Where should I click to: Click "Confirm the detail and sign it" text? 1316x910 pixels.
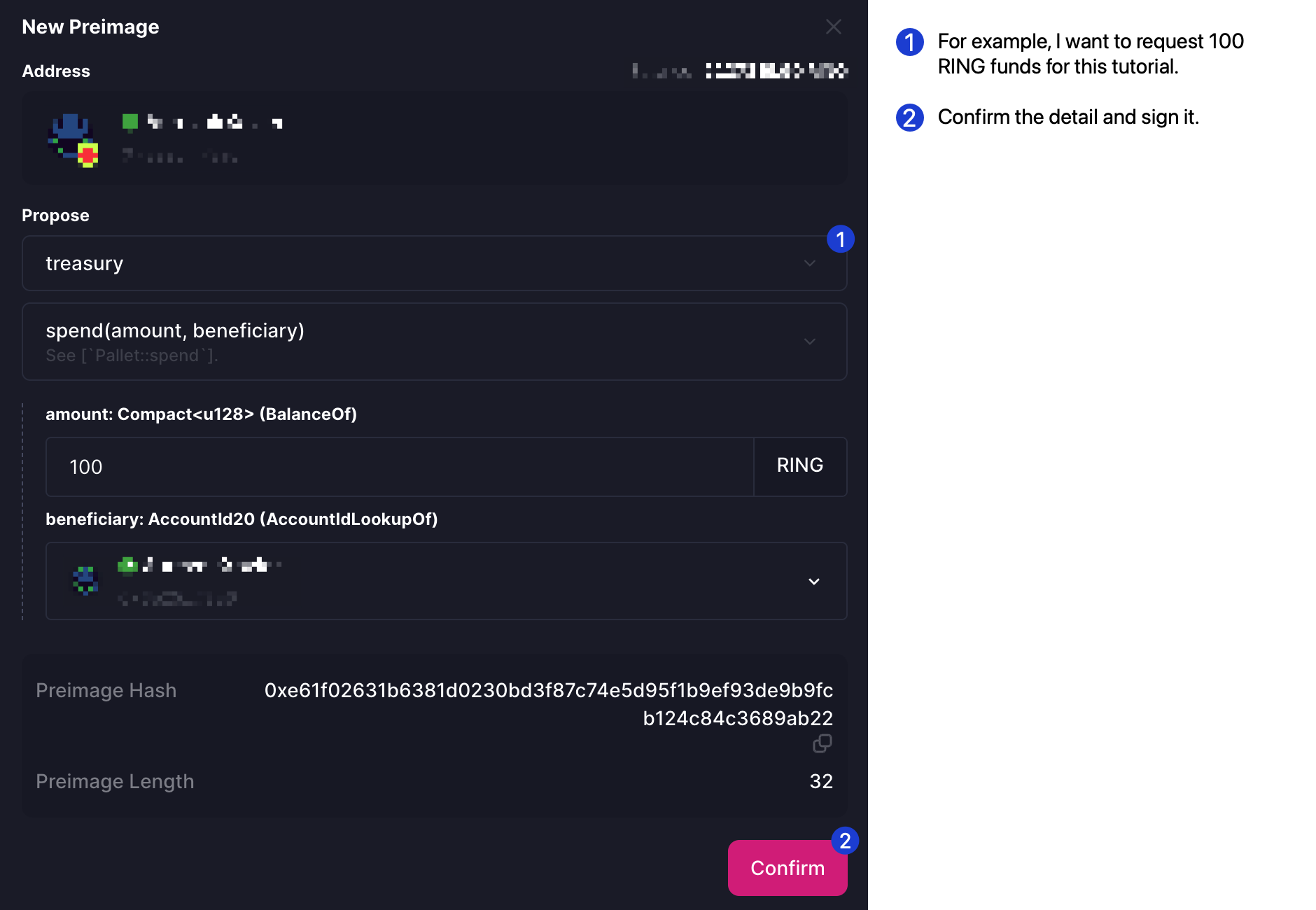point(1068,118)
